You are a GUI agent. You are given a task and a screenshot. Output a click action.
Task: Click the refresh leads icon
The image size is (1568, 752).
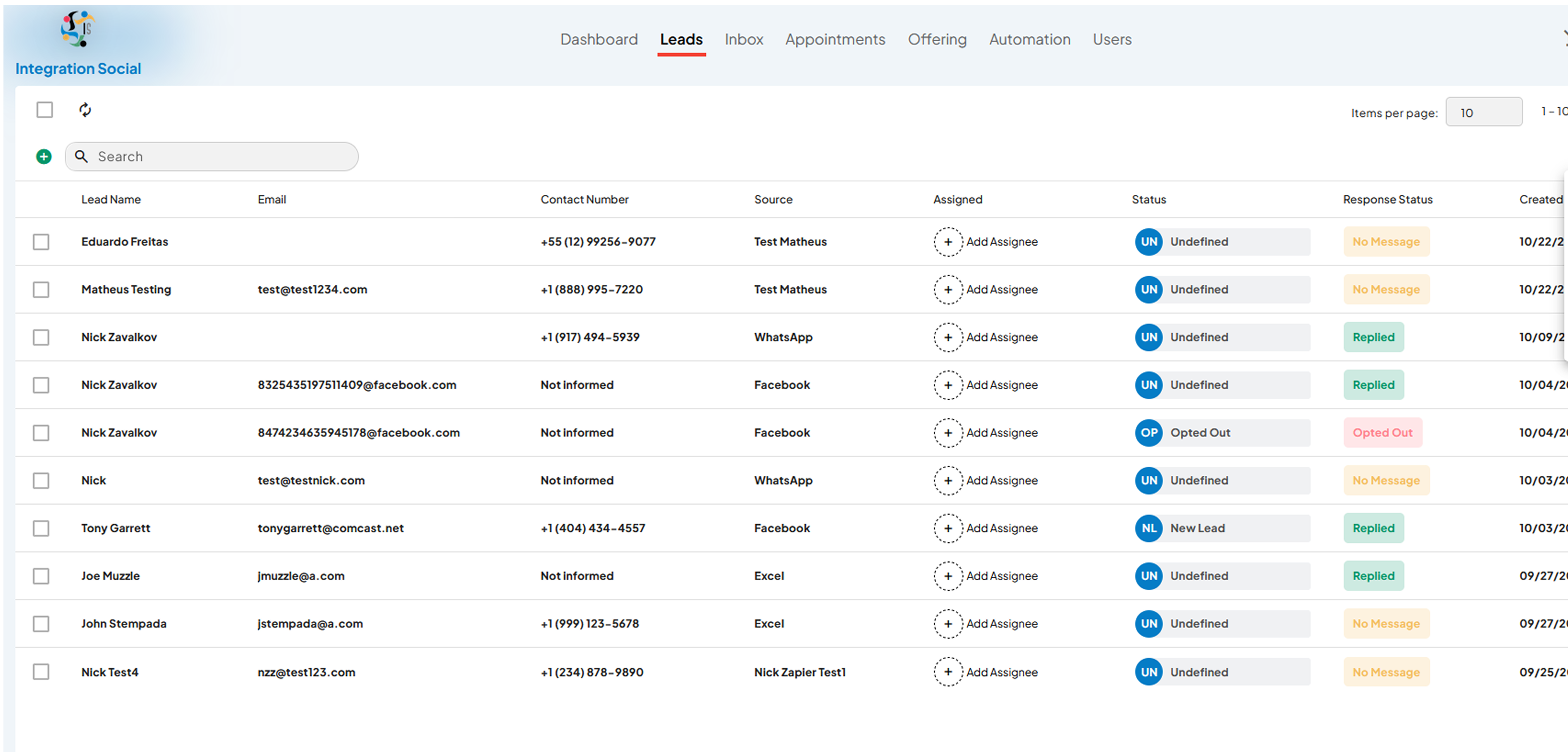(85, 110)
